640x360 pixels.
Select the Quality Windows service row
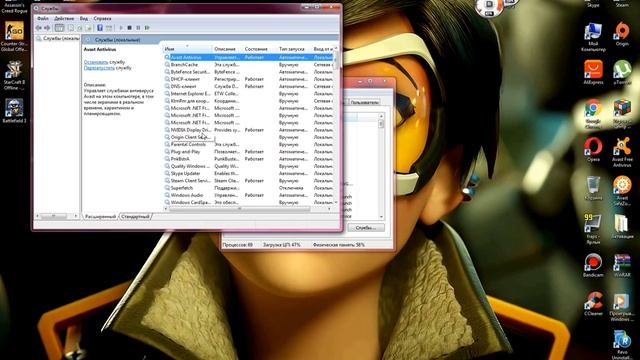pos(249,166)
